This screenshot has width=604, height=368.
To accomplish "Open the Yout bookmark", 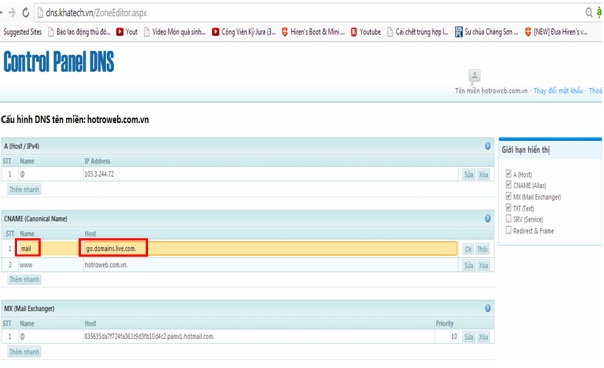I will 127,32.
